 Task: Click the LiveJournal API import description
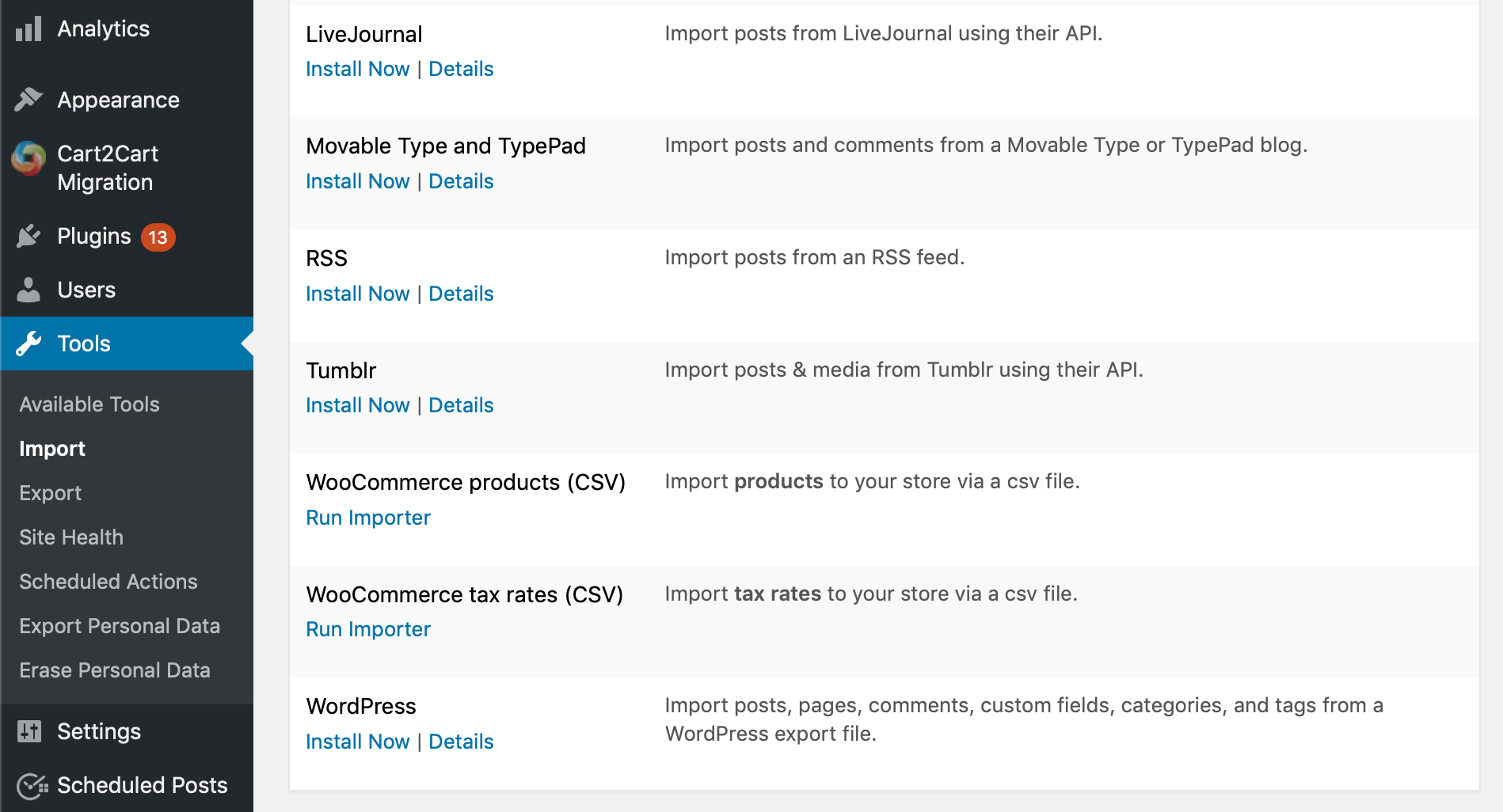pos(884,33)
